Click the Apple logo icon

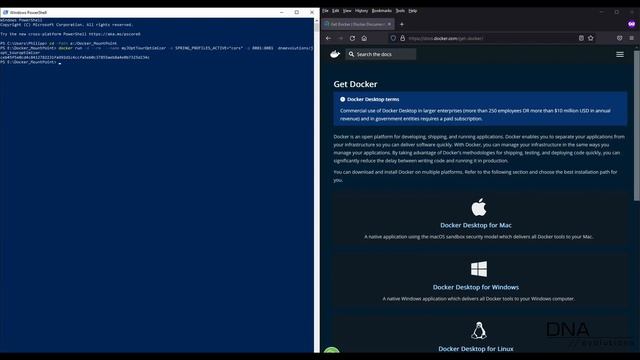pyautogui.click(x=479, y=207)
